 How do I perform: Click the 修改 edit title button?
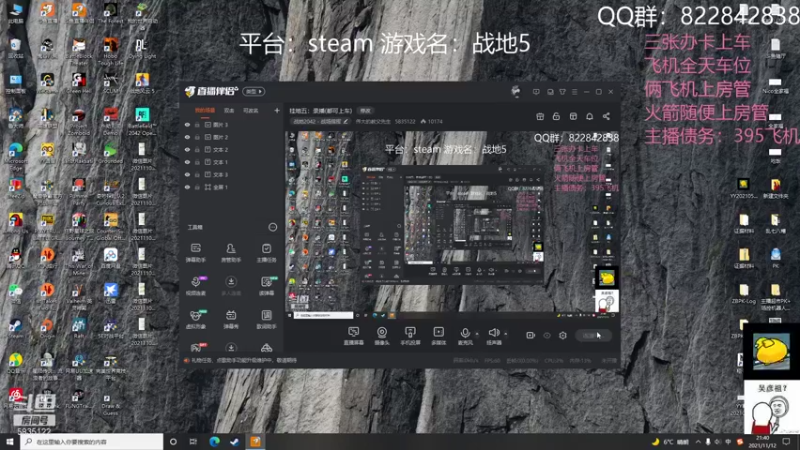365,111
